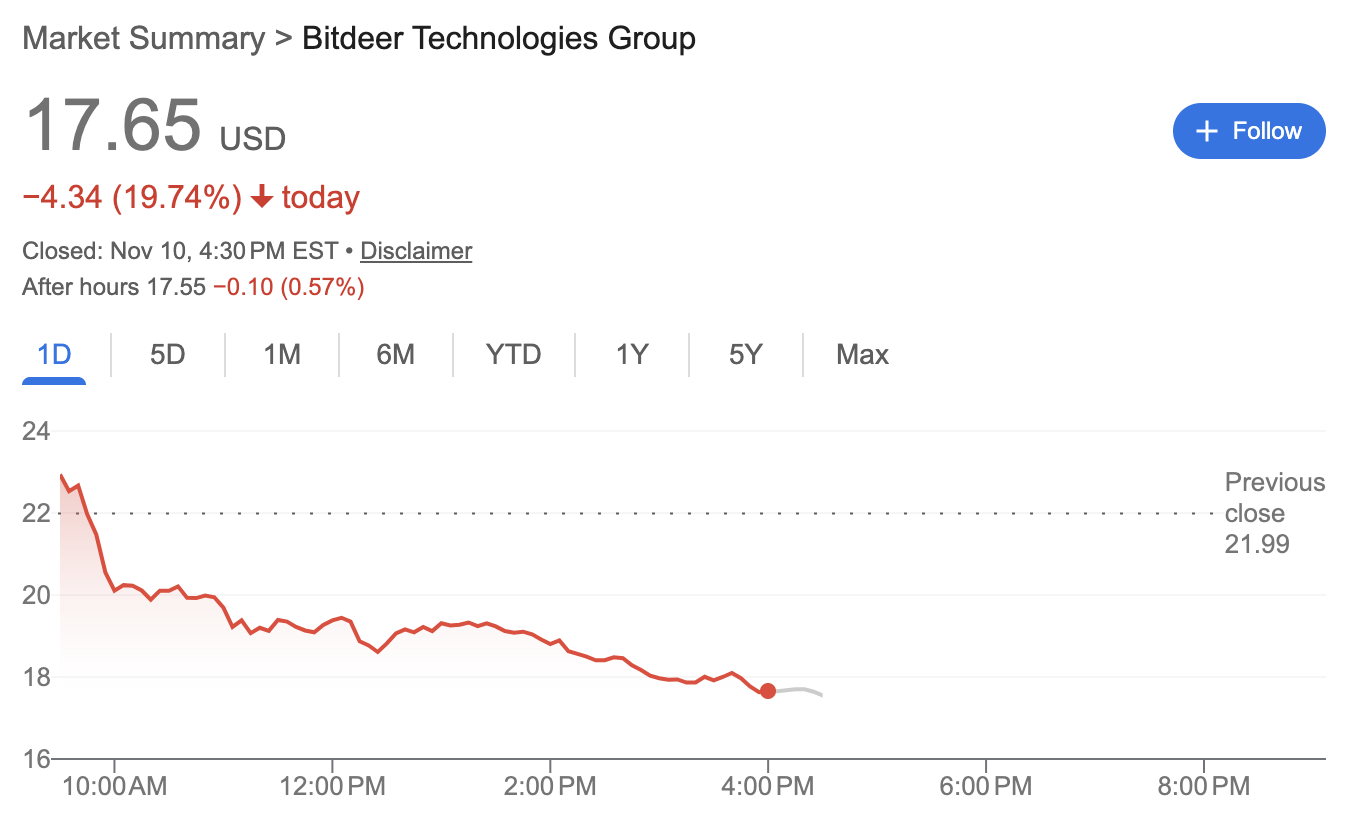Open the Max timeframe view
This screenshot has width=1358, height=824.
(862, 354)
